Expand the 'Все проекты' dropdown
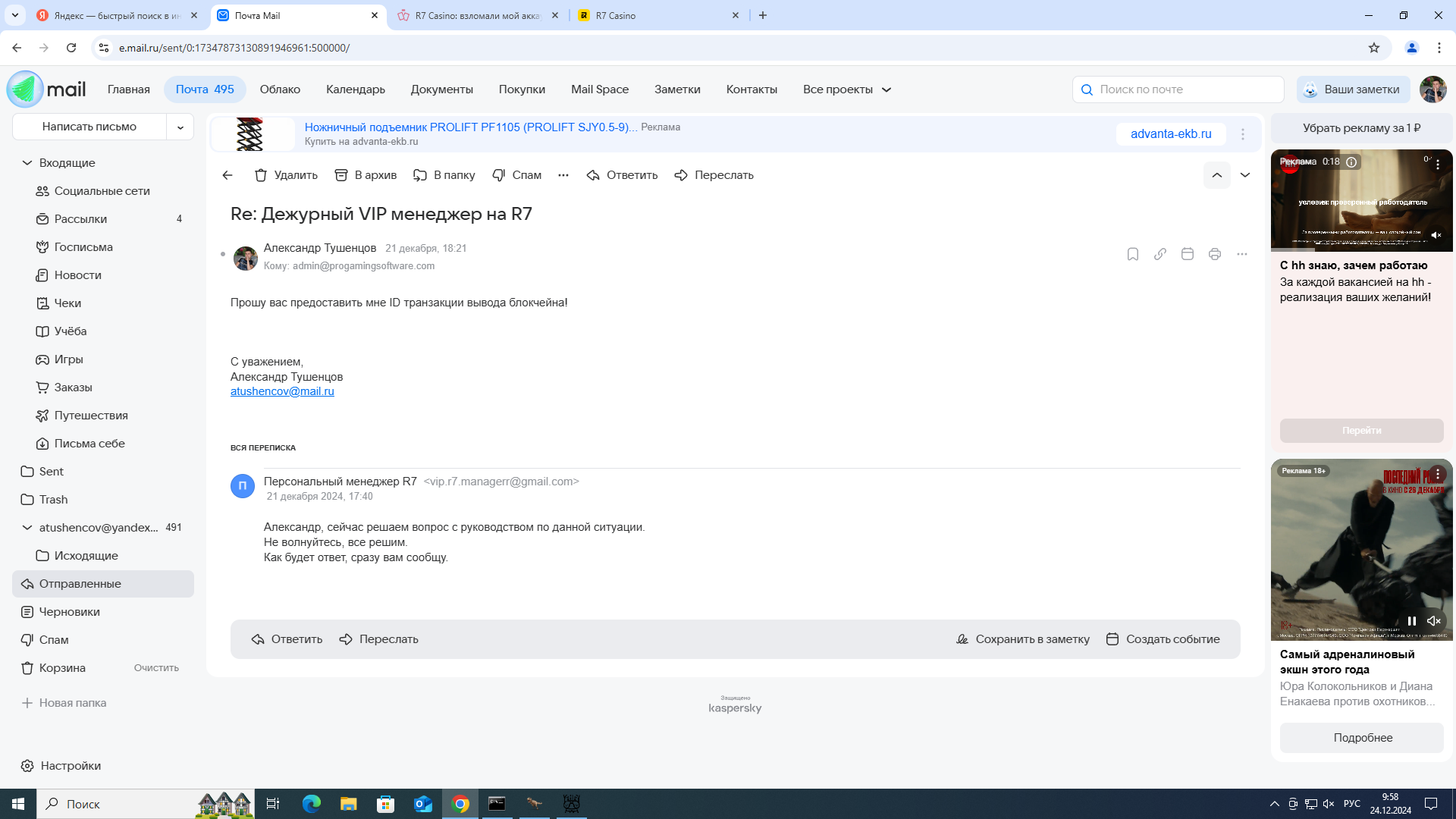This screenshot has width=1456, height=819. pos(847,89)
